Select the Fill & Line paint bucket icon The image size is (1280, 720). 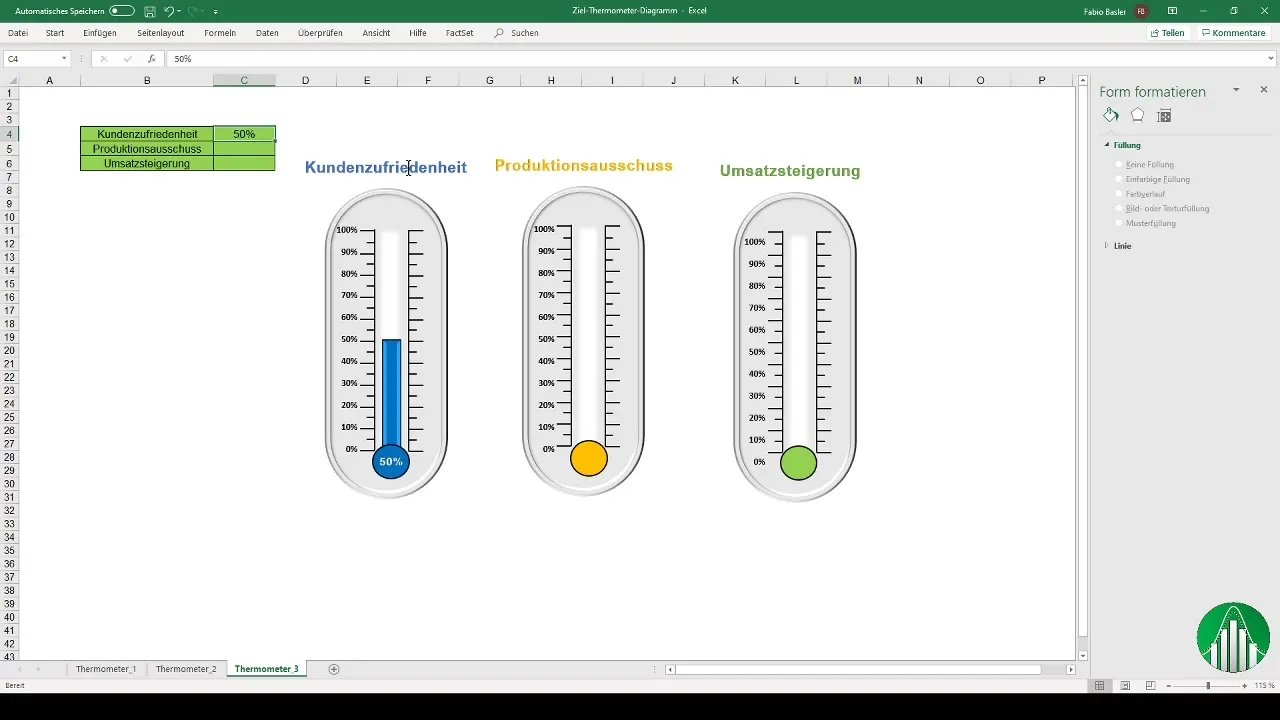[1111, 116]
